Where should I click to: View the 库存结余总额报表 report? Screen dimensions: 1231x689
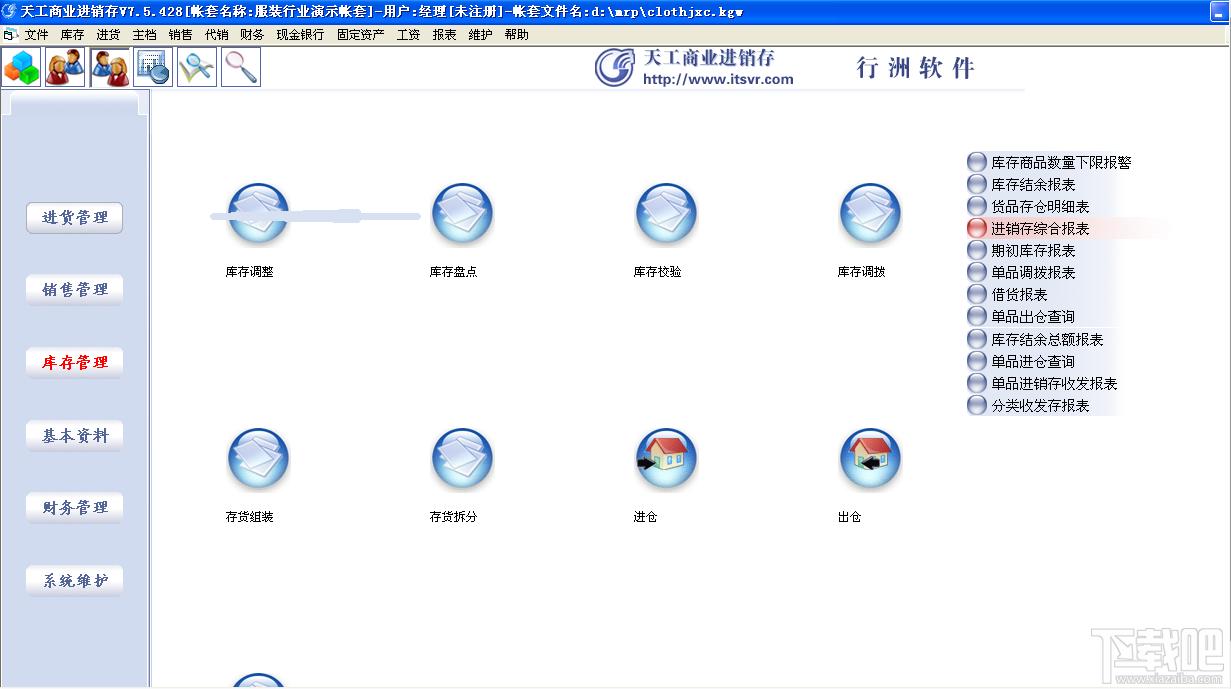pyautogui.click(x=1035, y=339)
